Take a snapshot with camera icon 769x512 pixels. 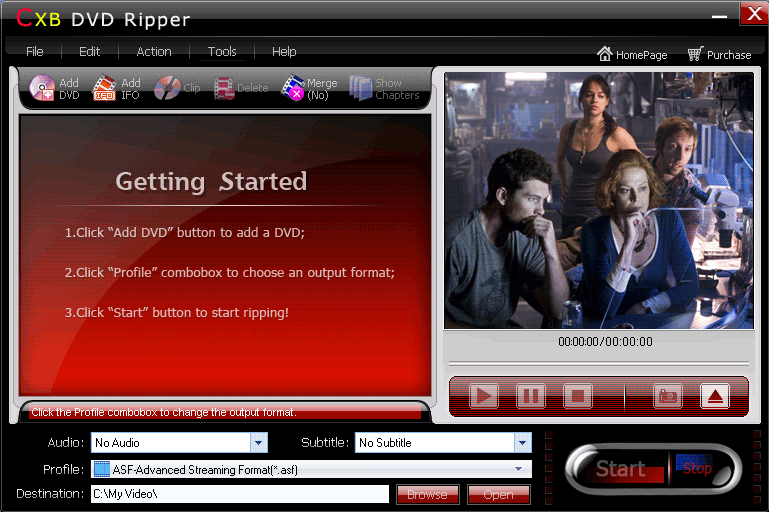[x=668, y=396]
